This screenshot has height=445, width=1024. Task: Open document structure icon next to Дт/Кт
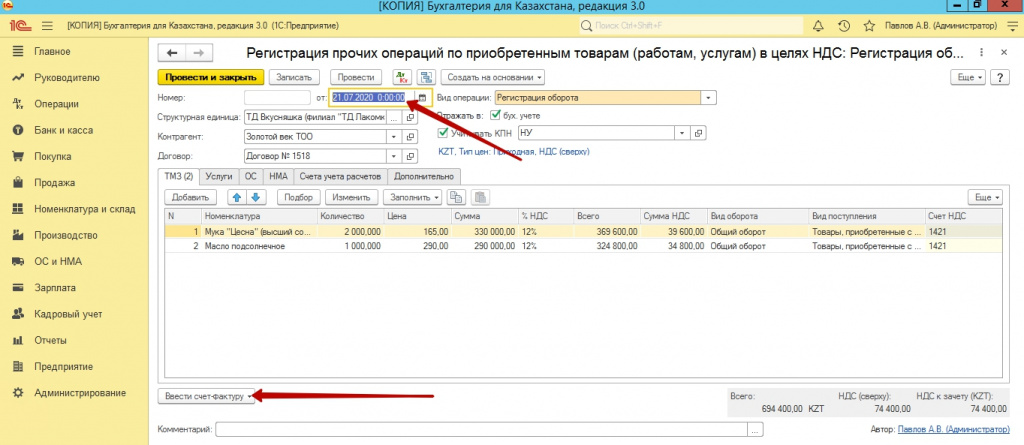426,77
